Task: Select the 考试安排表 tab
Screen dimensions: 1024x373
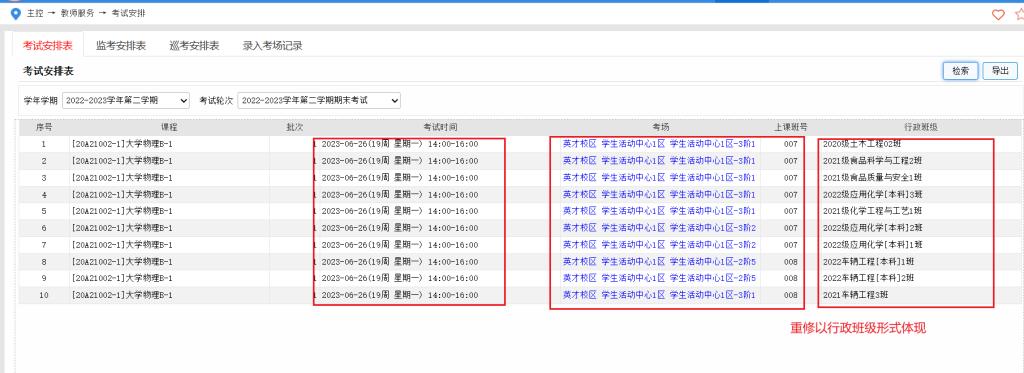Action: click(48, 46)
